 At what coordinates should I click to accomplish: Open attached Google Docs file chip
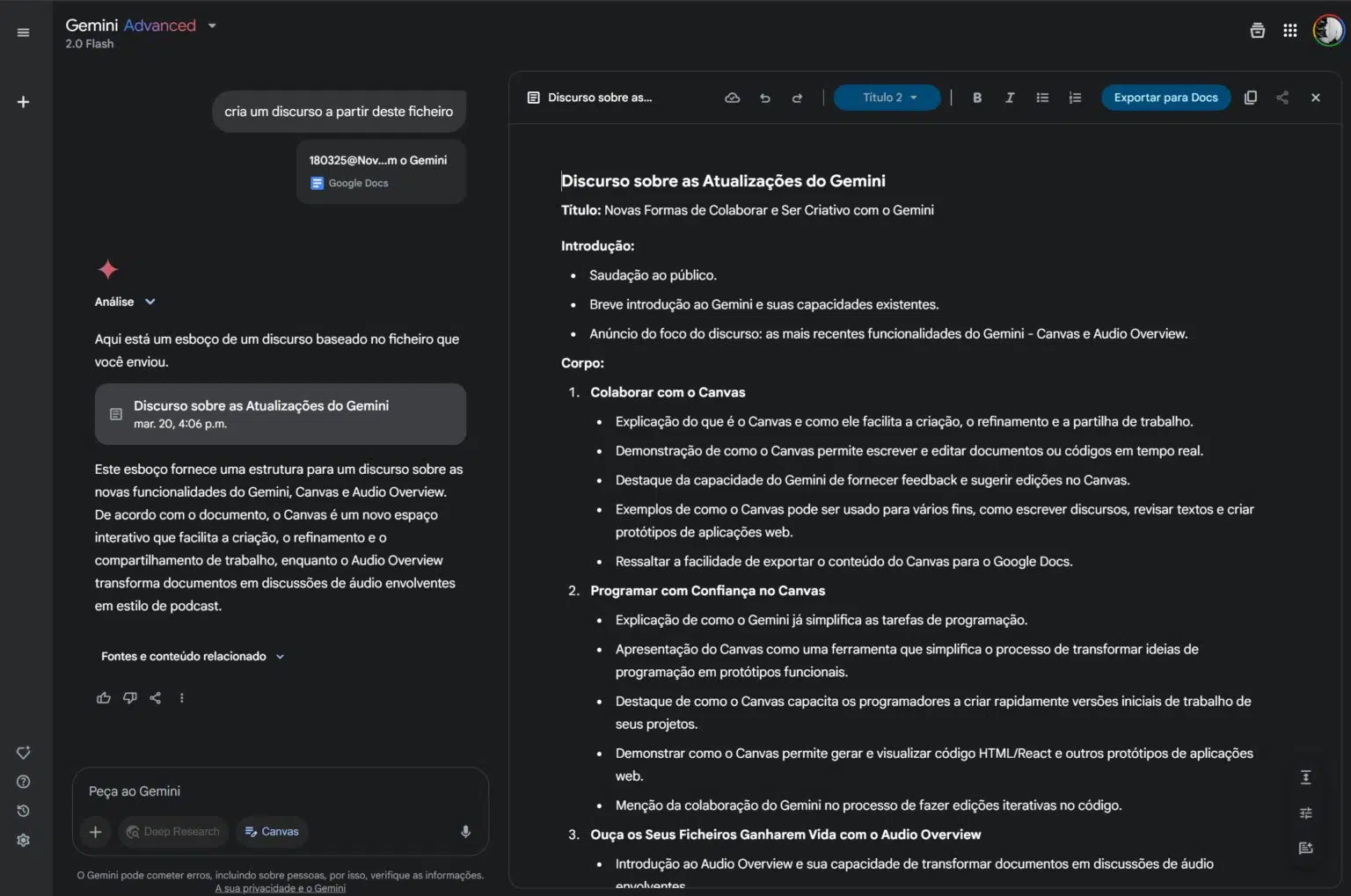point(381,171)
